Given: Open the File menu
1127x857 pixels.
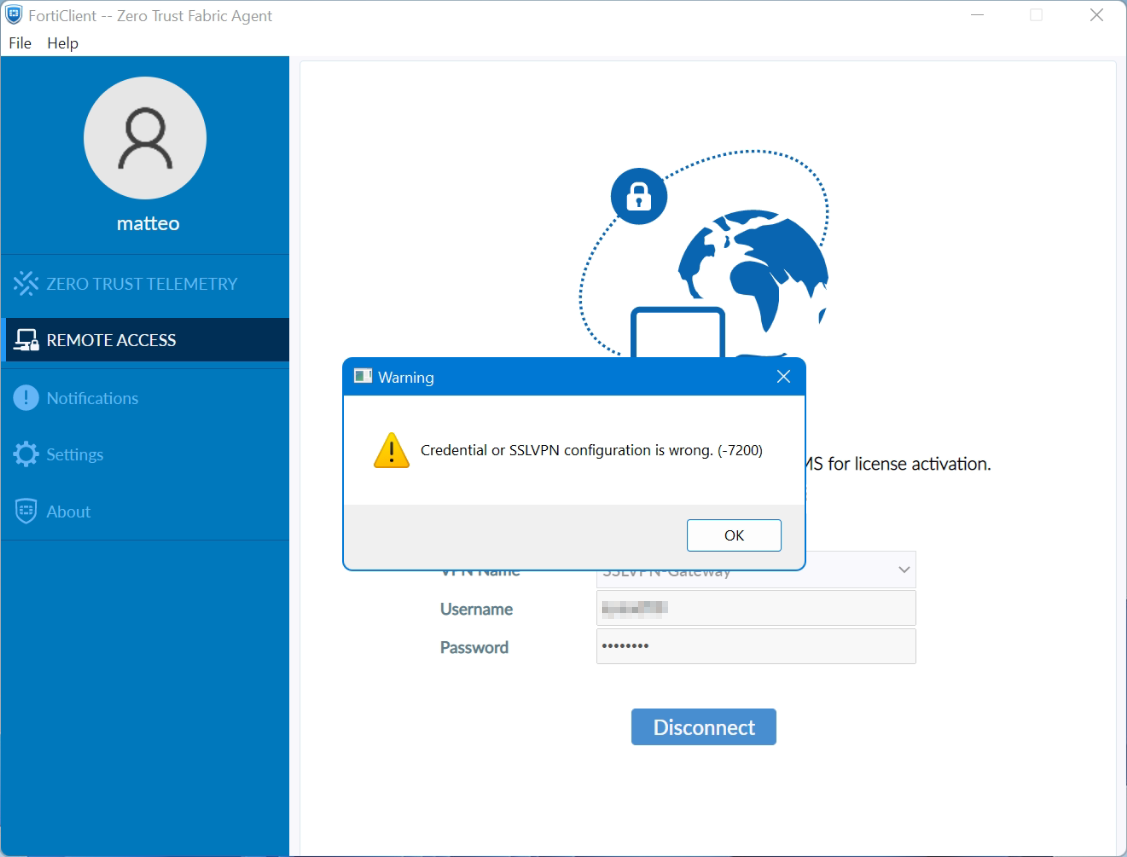Looking at the screenshot, I should pos(19,43).
